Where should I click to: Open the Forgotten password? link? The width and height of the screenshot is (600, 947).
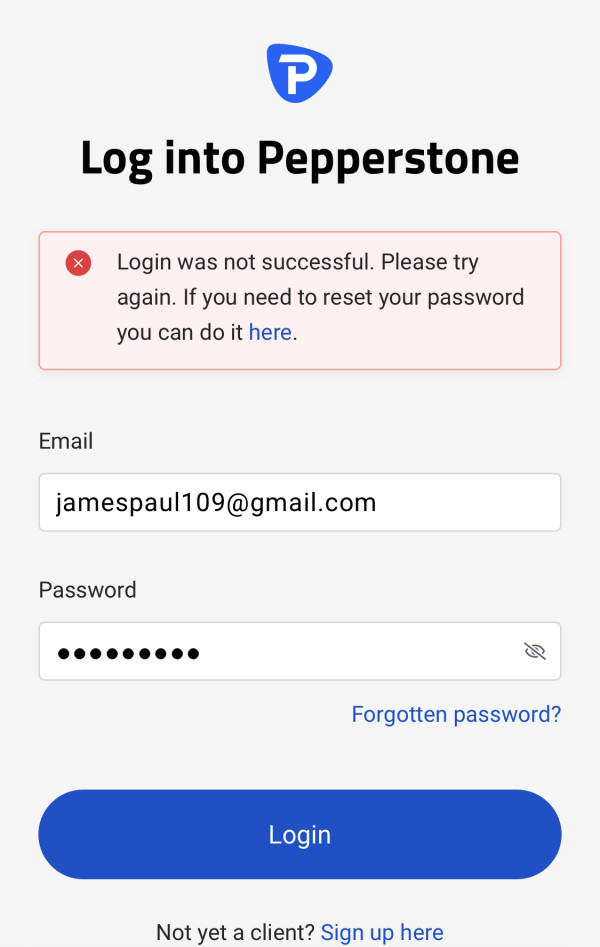456,714
